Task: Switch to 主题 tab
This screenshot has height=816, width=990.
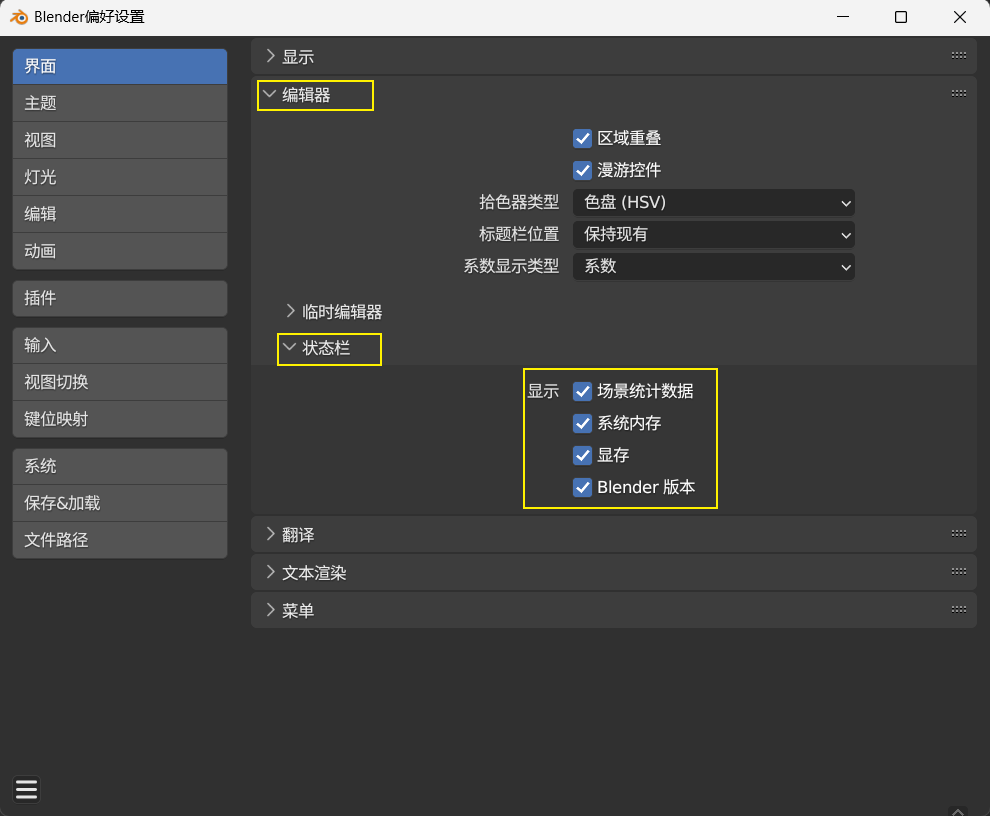Action: tap(120, 103)
